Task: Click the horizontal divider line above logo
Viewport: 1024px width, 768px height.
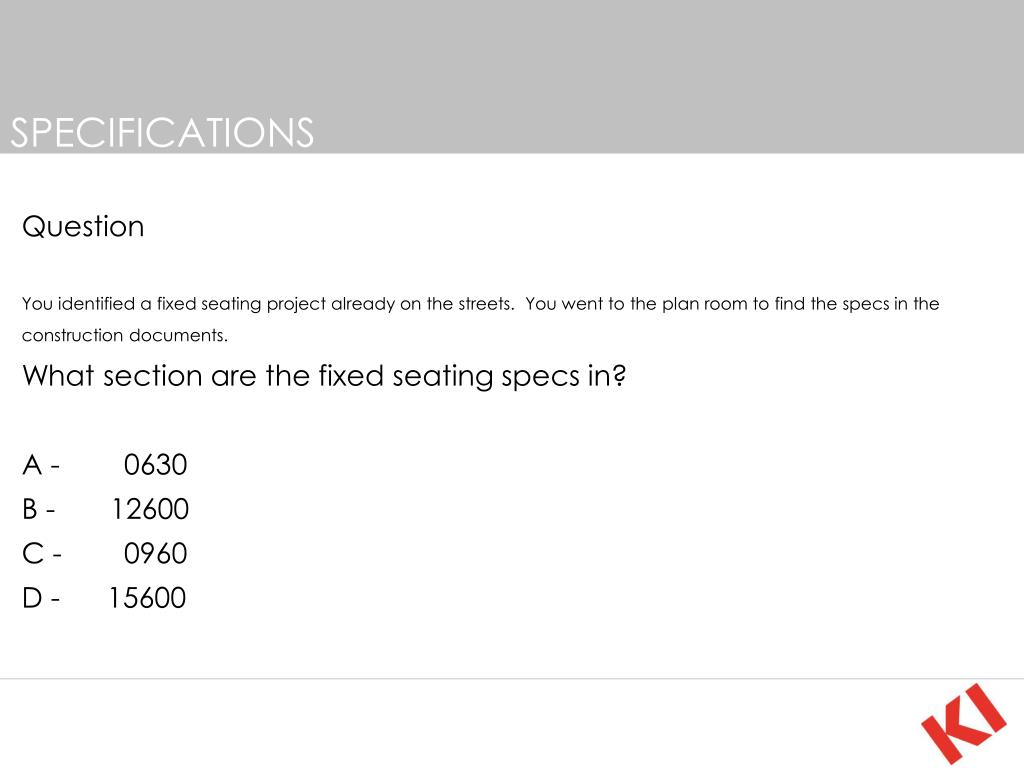Action: tap(512, 679)
